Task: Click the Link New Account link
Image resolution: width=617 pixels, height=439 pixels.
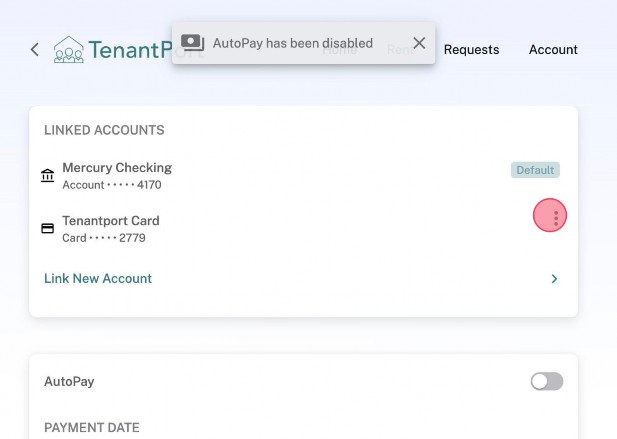Action: tap(98, 278)
